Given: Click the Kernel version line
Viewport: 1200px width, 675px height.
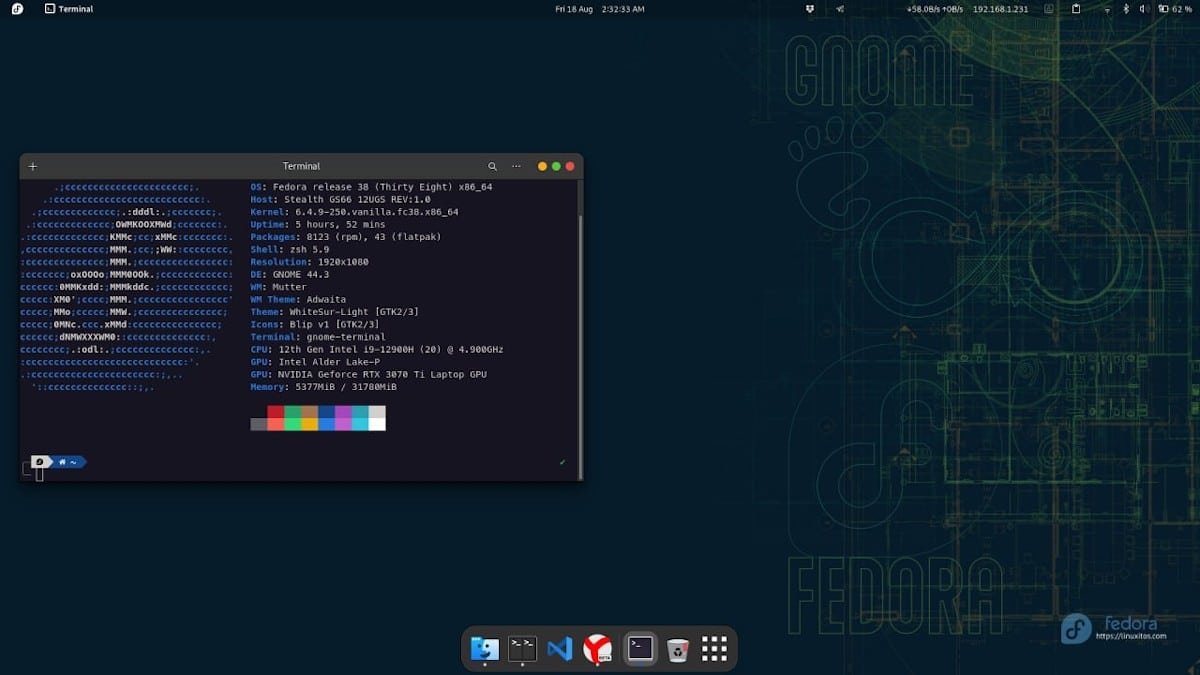Looking at the screenshot, I should (x=355, y=212).
